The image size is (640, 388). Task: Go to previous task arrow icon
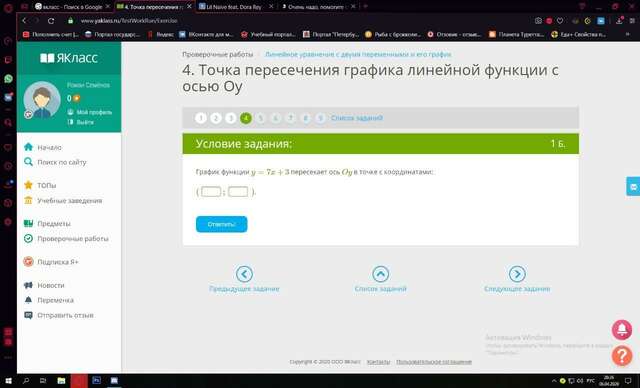pyautogui.click(x=244, y=274)
